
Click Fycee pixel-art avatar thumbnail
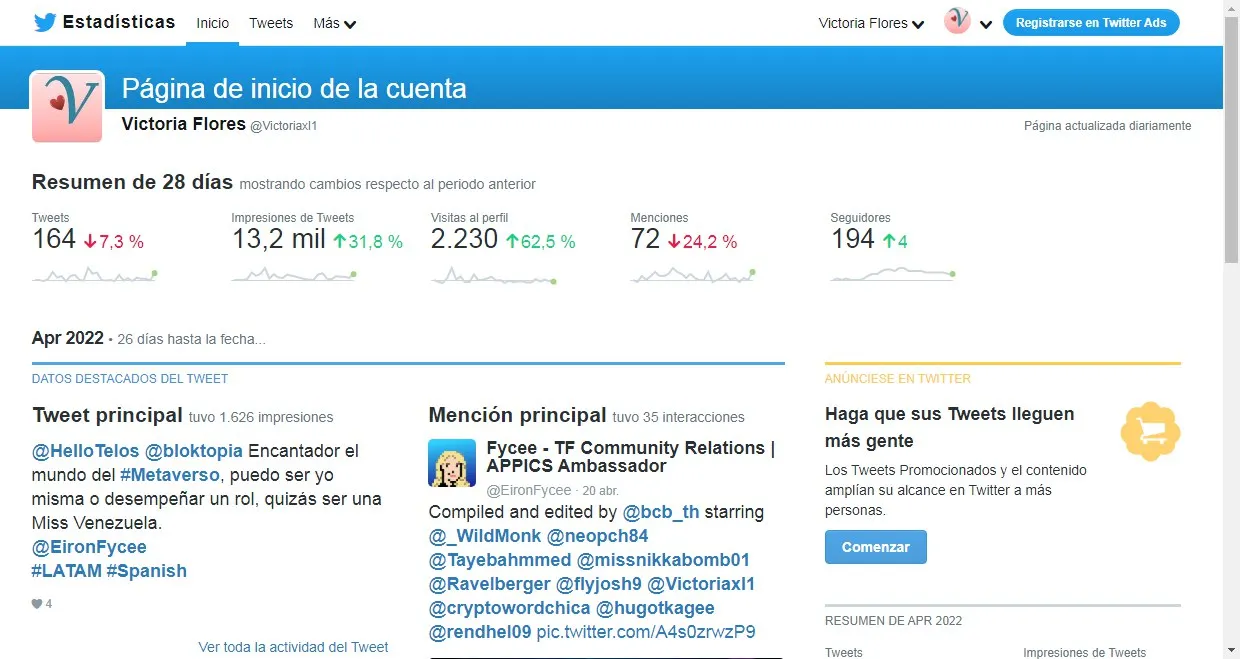452,463
